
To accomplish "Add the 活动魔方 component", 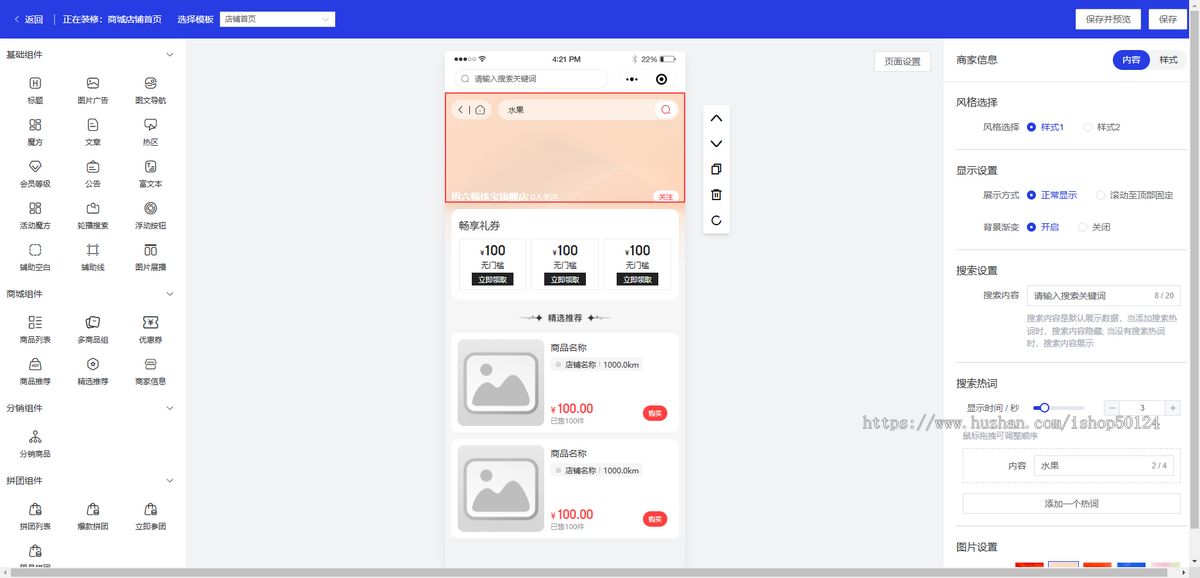I will 35,217.
